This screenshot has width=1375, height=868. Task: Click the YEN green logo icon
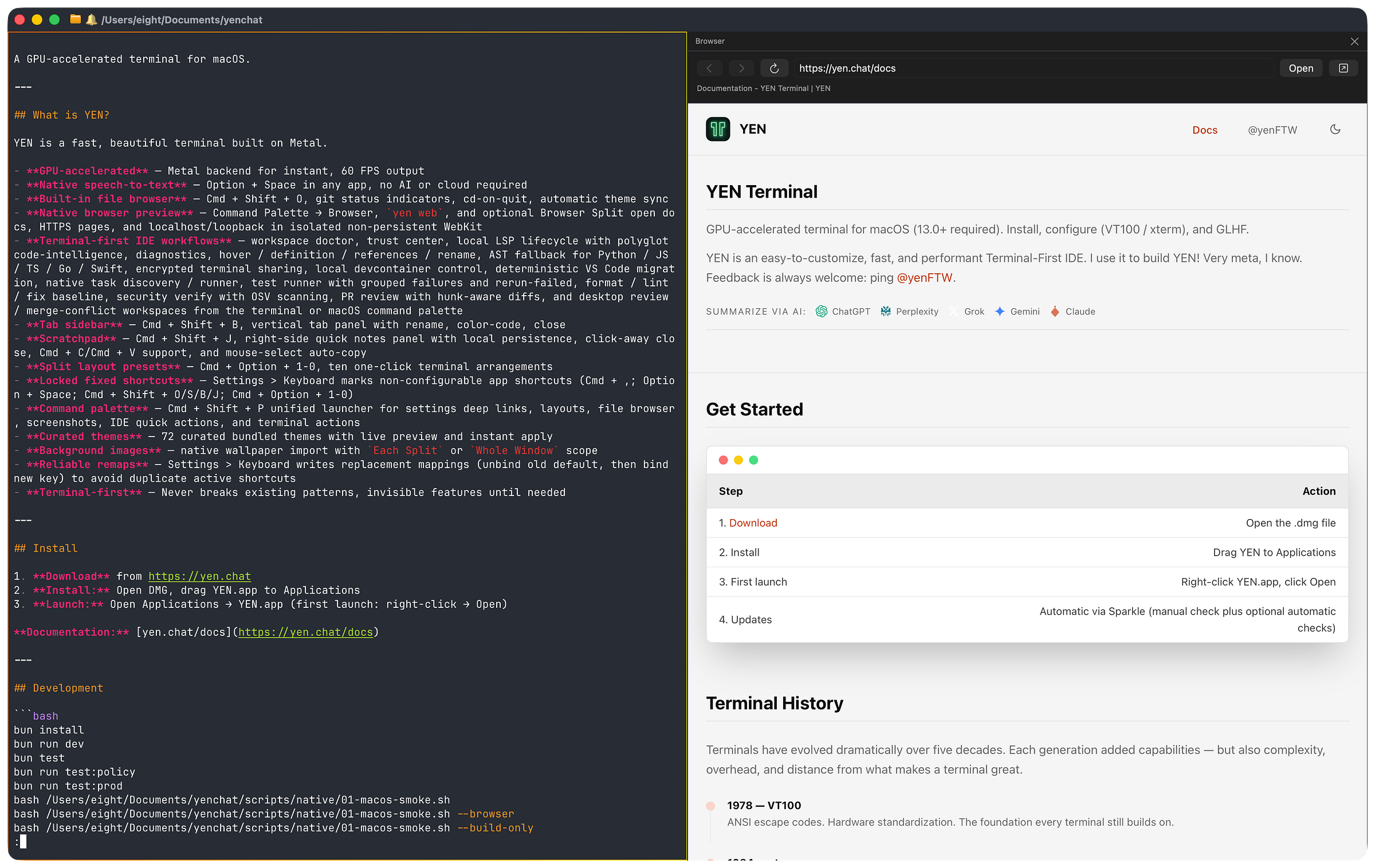pyautogui.click(x=718, y=129)
